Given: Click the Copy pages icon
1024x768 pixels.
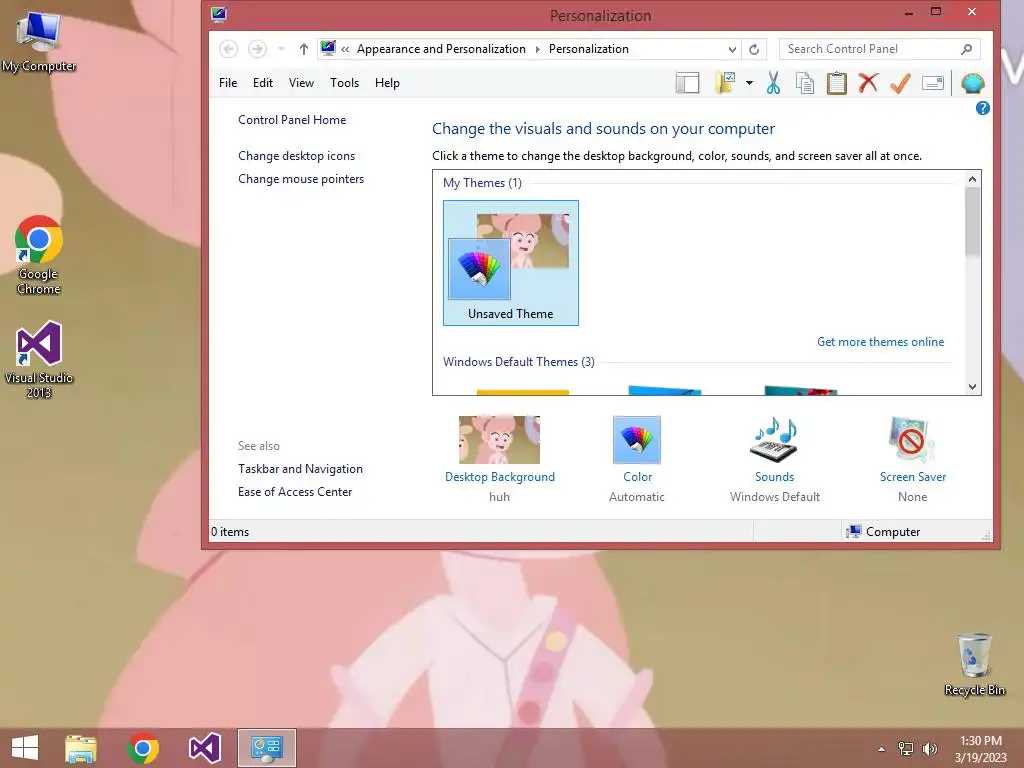Looking at the screenshot, I should [805, 83].
